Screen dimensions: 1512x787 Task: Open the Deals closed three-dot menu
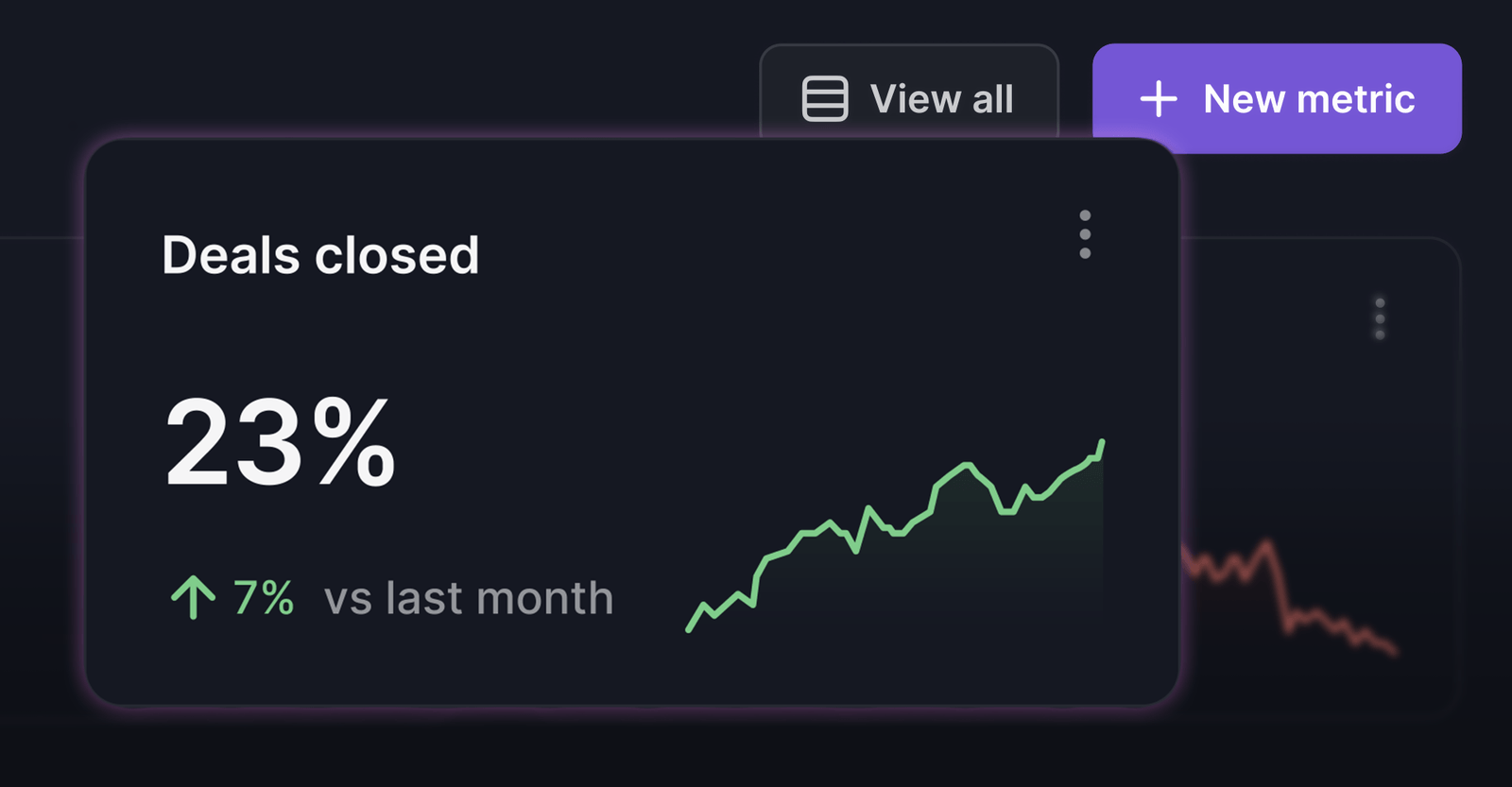click(x=1085, y=234)
